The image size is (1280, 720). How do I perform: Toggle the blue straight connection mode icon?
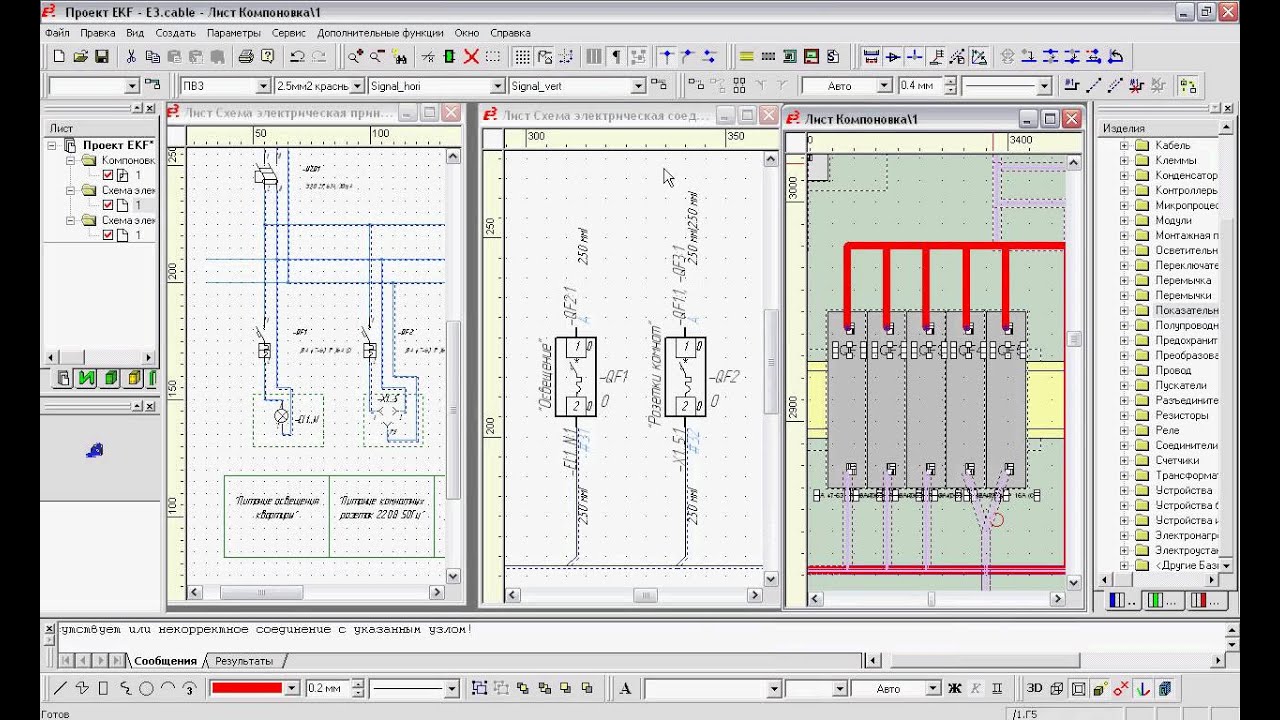[667, 56]
